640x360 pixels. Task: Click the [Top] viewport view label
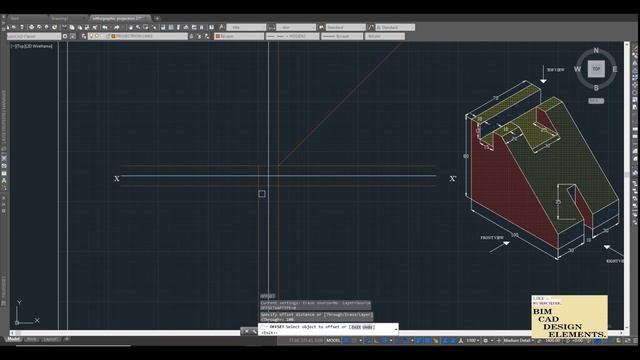(19, 46)
